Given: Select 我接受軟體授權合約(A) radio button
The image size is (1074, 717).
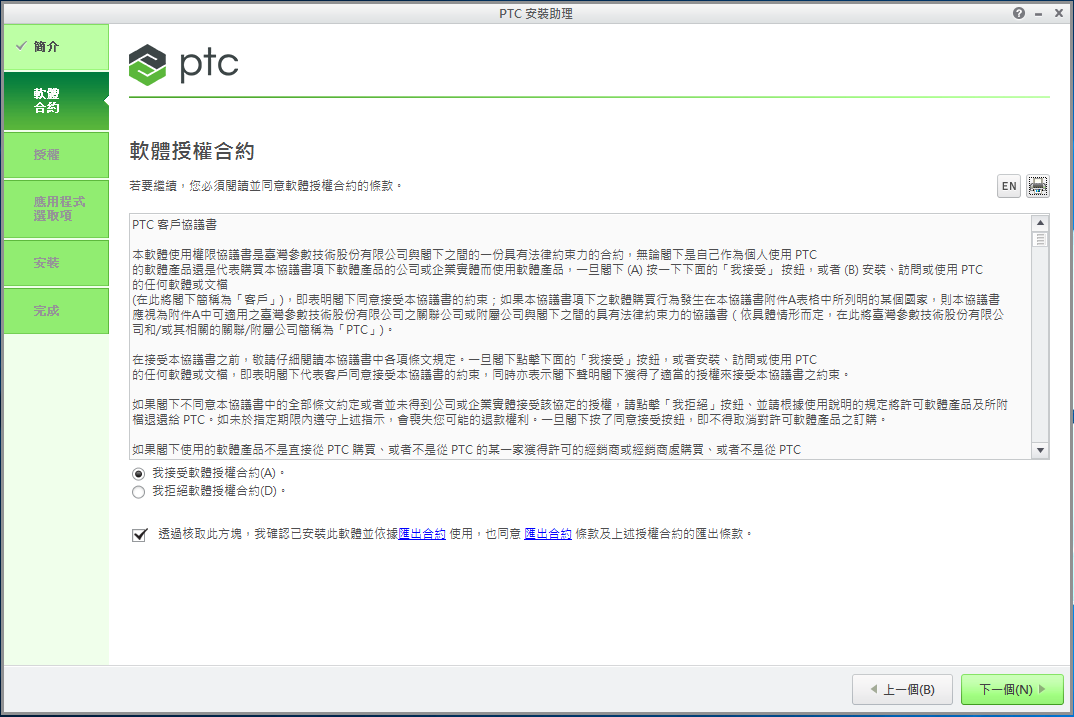Looking at the screenshot, I should tap(139, 472).
